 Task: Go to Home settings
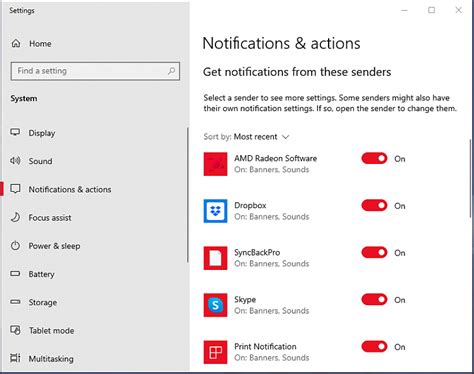tap(40, 43)
